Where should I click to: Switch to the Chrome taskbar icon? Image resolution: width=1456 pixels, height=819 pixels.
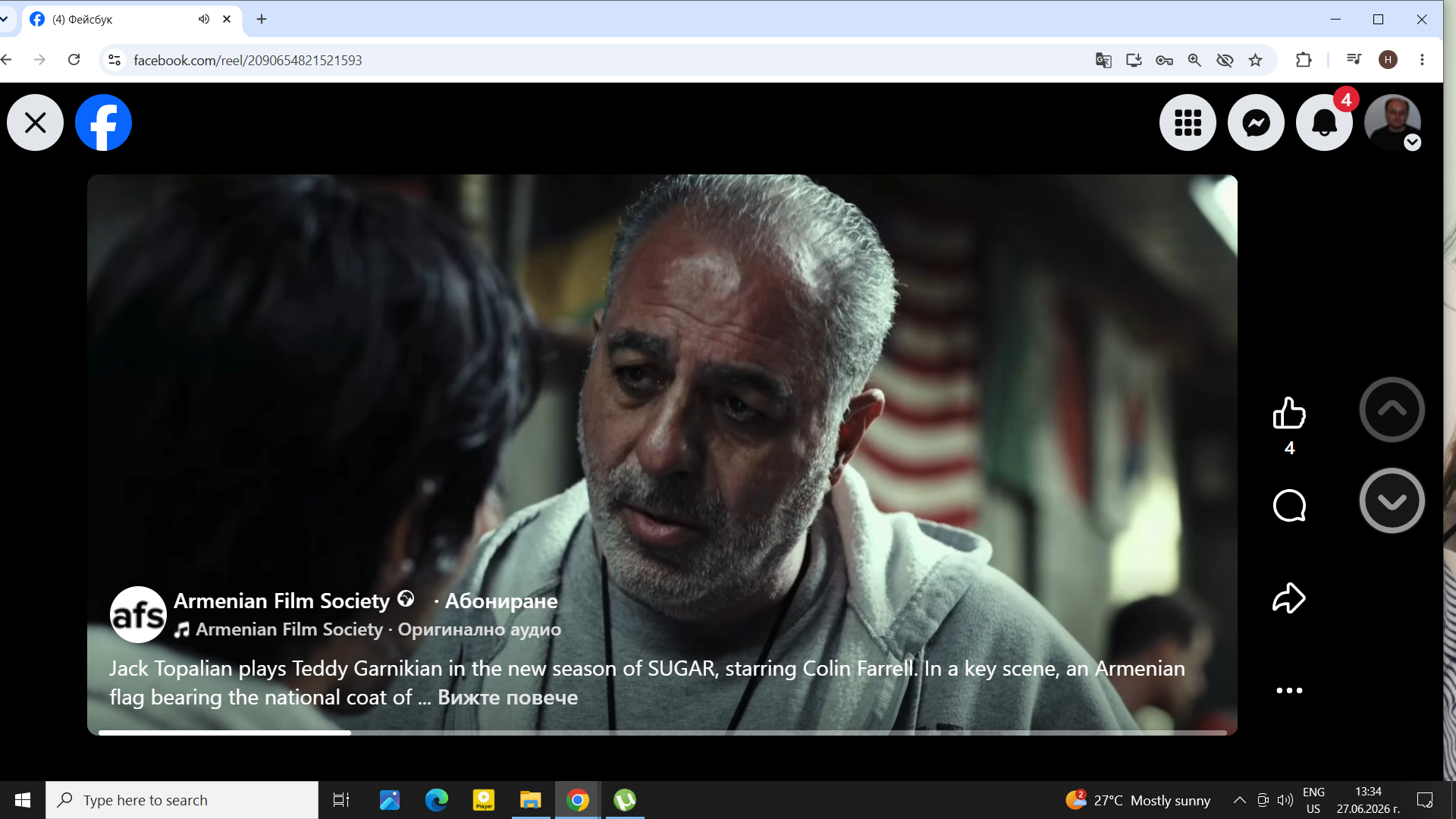[x=578, y=800]
